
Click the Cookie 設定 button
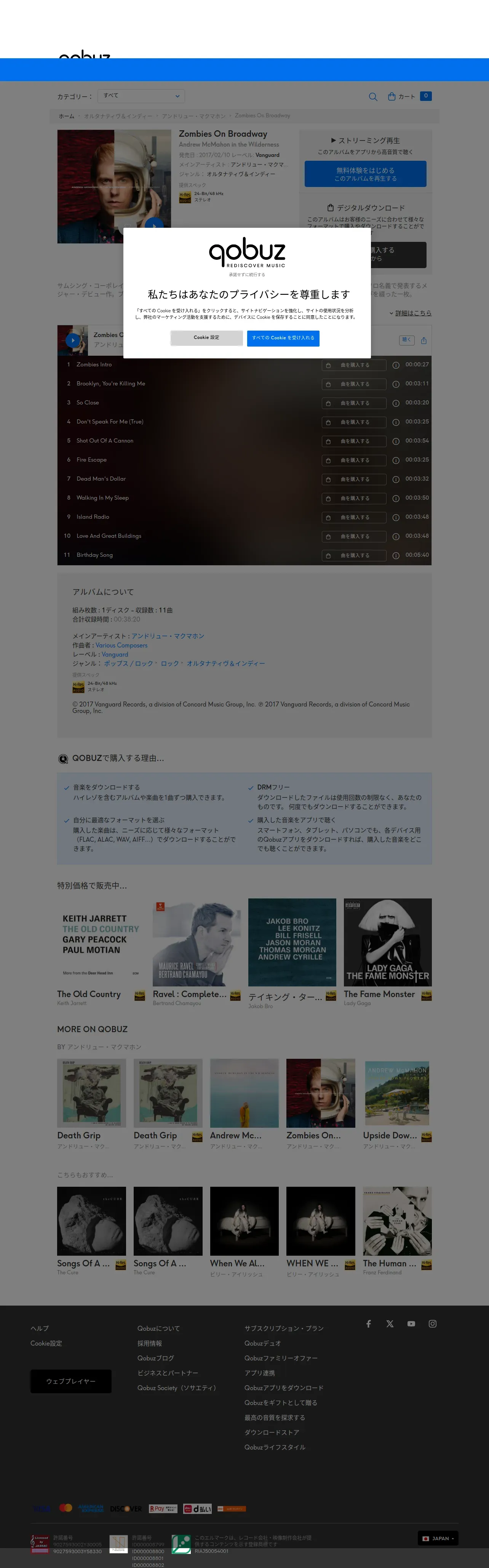pos(206,338)
